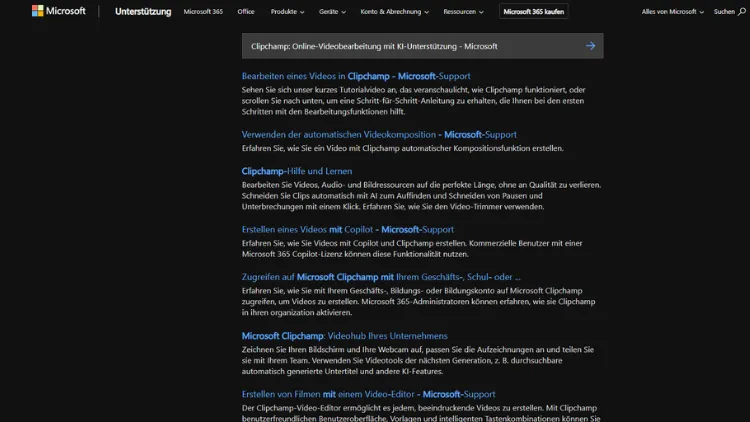
Task: Open Office menu item
Action: click(x=246, y=11)
